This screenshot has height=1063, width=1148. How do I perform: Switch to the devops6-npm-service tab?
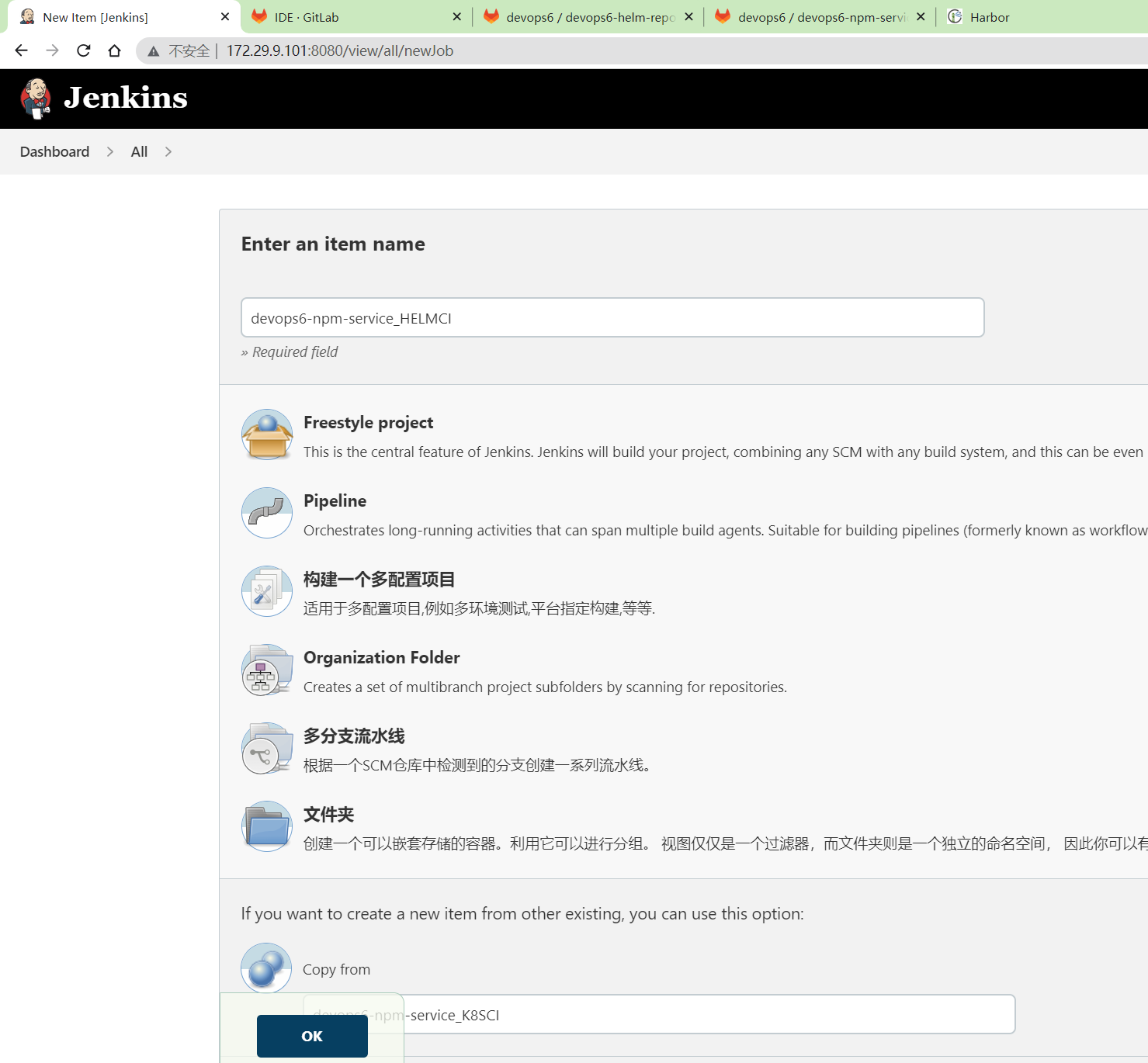(820, 16)
